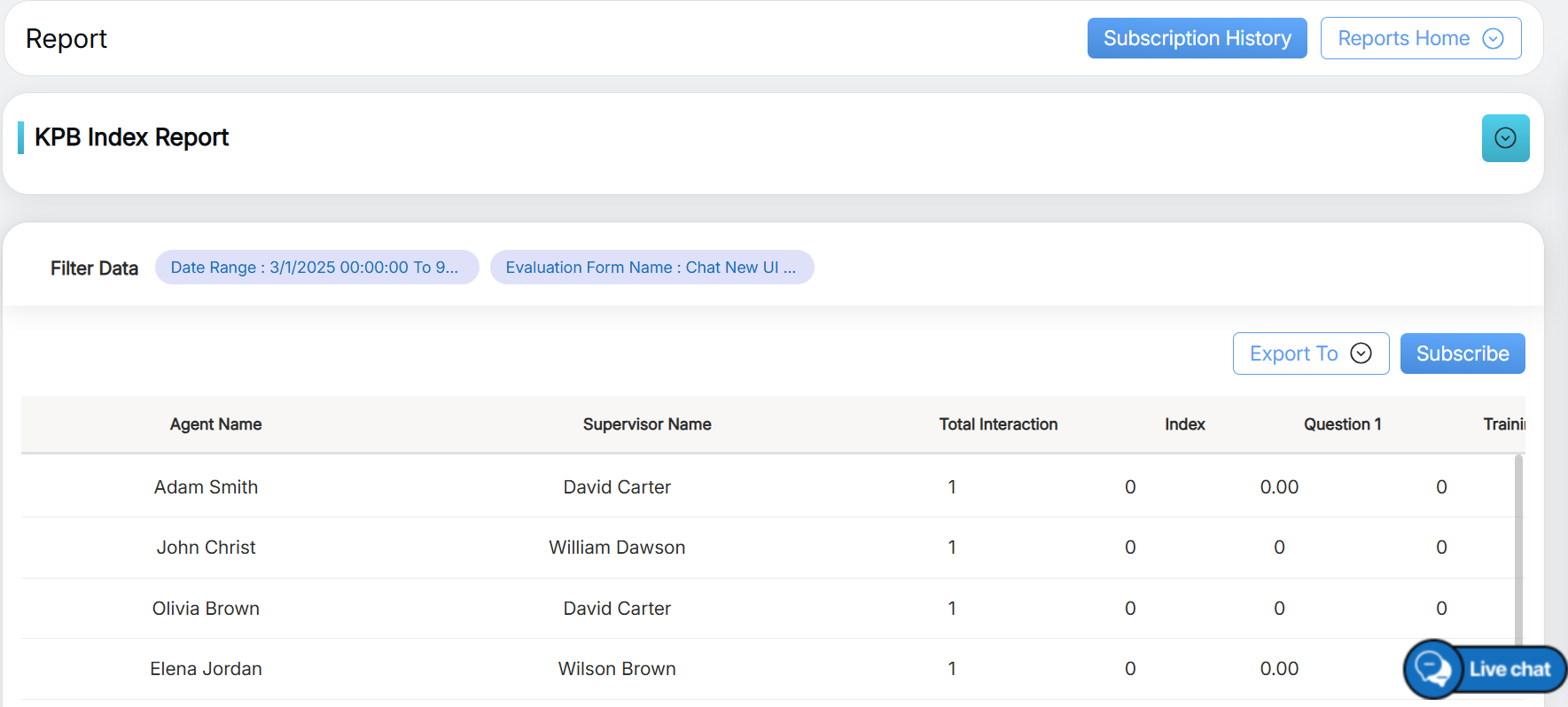Click the chevron icon inside Reports Home
This screenshot has width=1568, height=707.
[1493, 39]
